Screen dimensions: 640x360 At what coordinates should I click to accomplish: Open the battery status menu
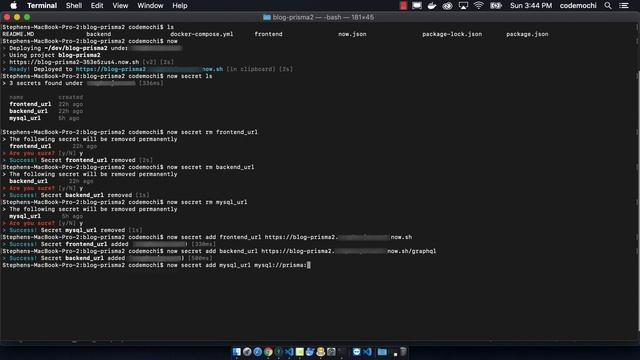point(496,5)
